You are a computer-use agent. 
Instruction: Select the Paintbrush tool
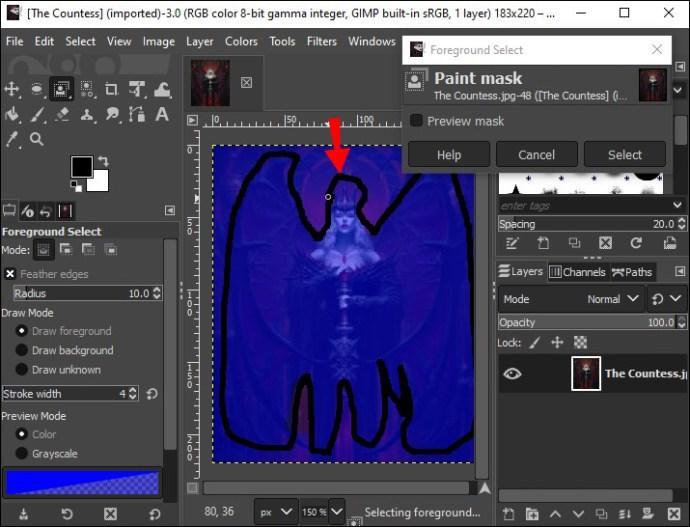[37, 114]
